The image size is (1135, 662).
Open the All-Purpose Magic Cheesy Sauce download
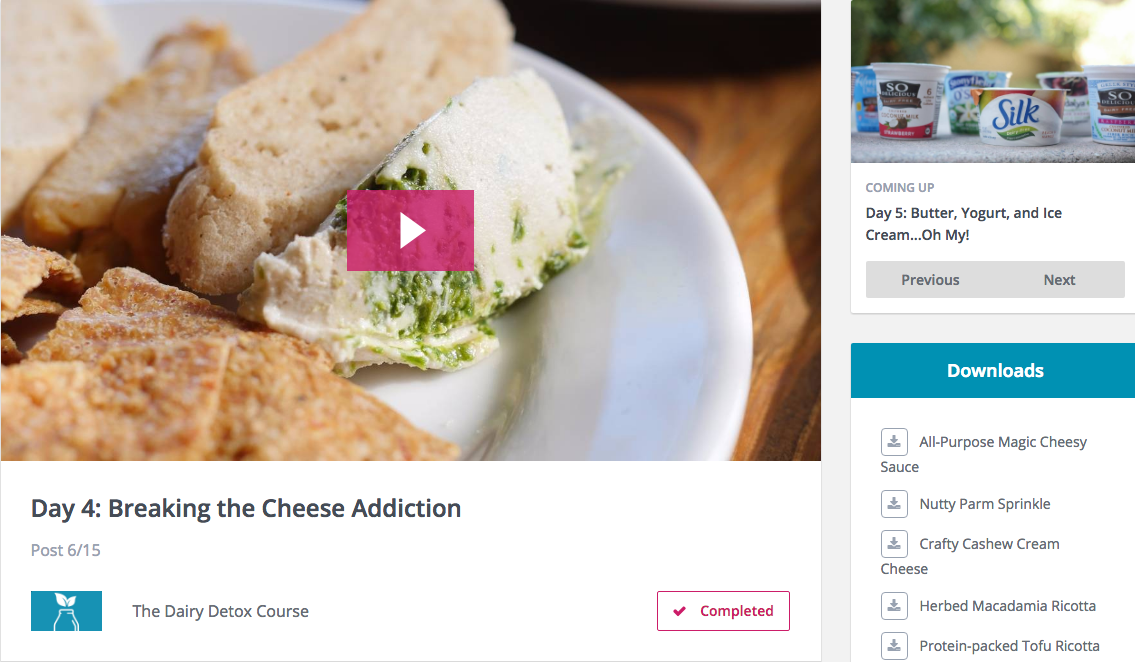click(x=984, y=454)
